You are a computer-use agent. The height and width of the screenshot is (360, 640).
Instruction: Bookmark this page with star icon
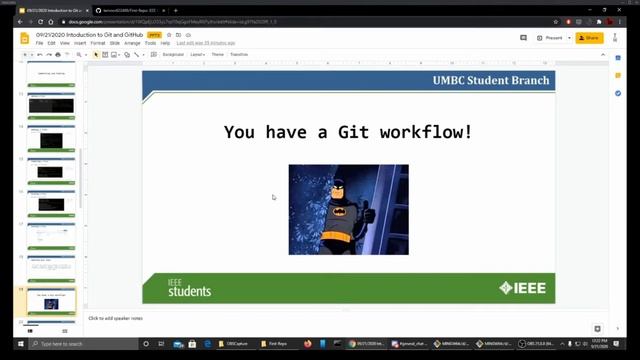click(x=556, y=22)
